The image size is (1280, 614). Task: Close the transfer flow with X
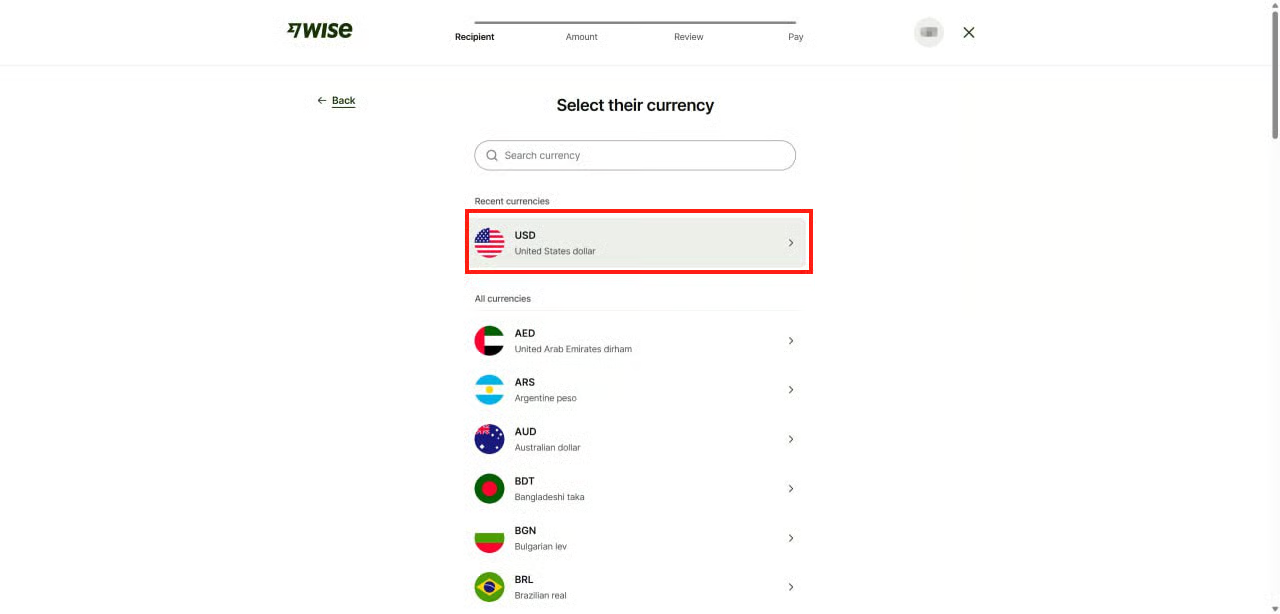click(x=969, y=32)
